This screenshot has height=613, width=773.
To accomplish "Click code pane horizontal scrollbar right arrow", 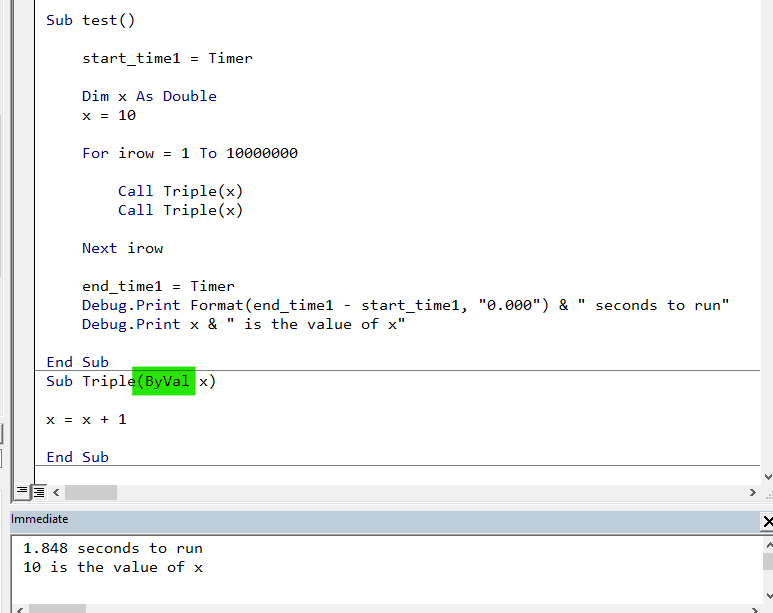I will [752, 492].
